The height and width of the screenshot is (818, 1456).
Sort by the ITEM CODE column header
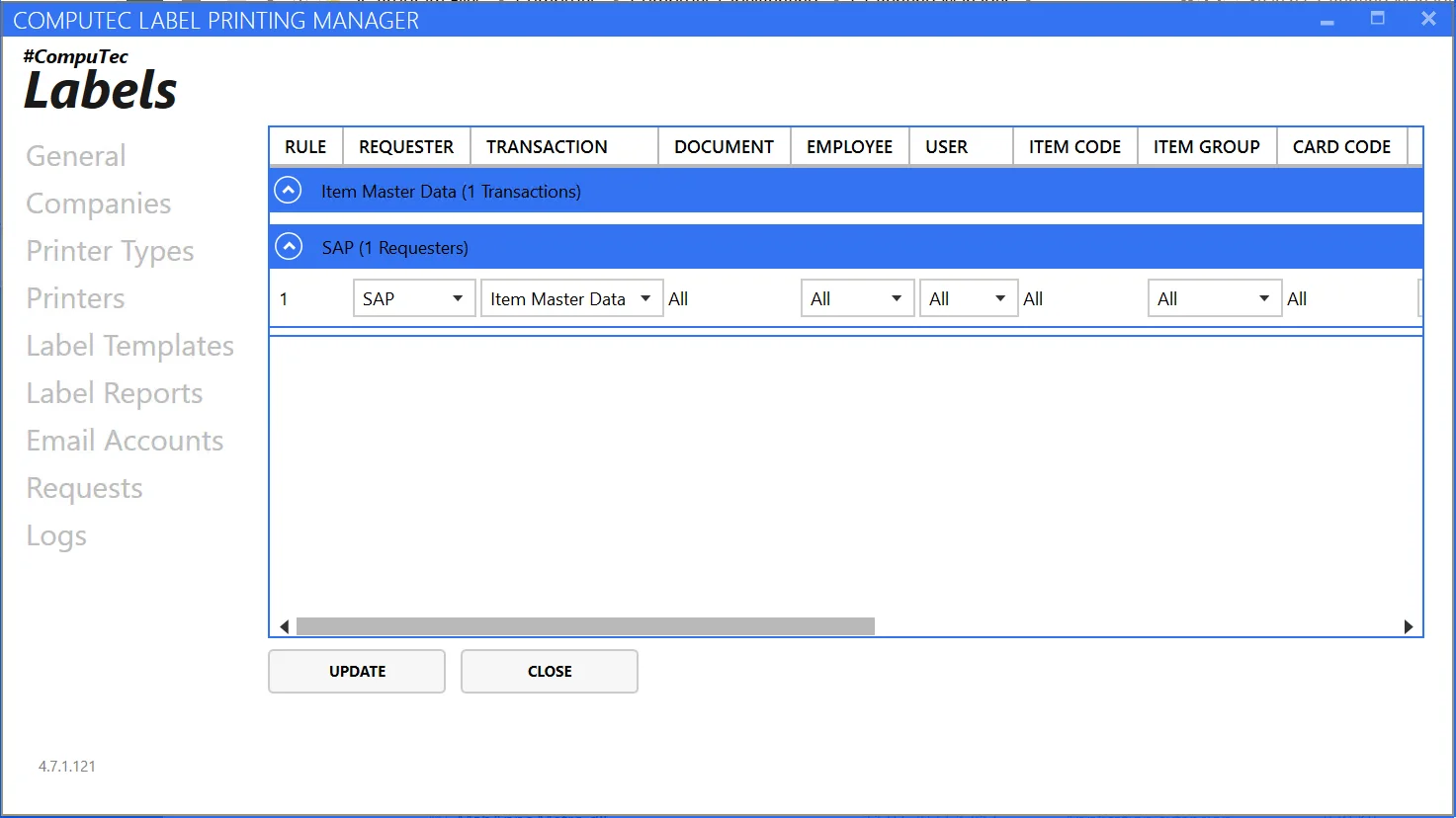tap(1074, 146)
